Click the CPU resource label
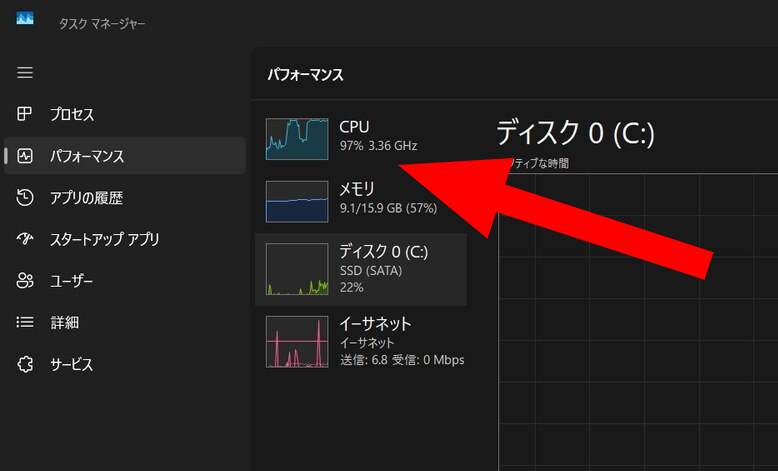778x471 pixels. [x=354, y=127]
